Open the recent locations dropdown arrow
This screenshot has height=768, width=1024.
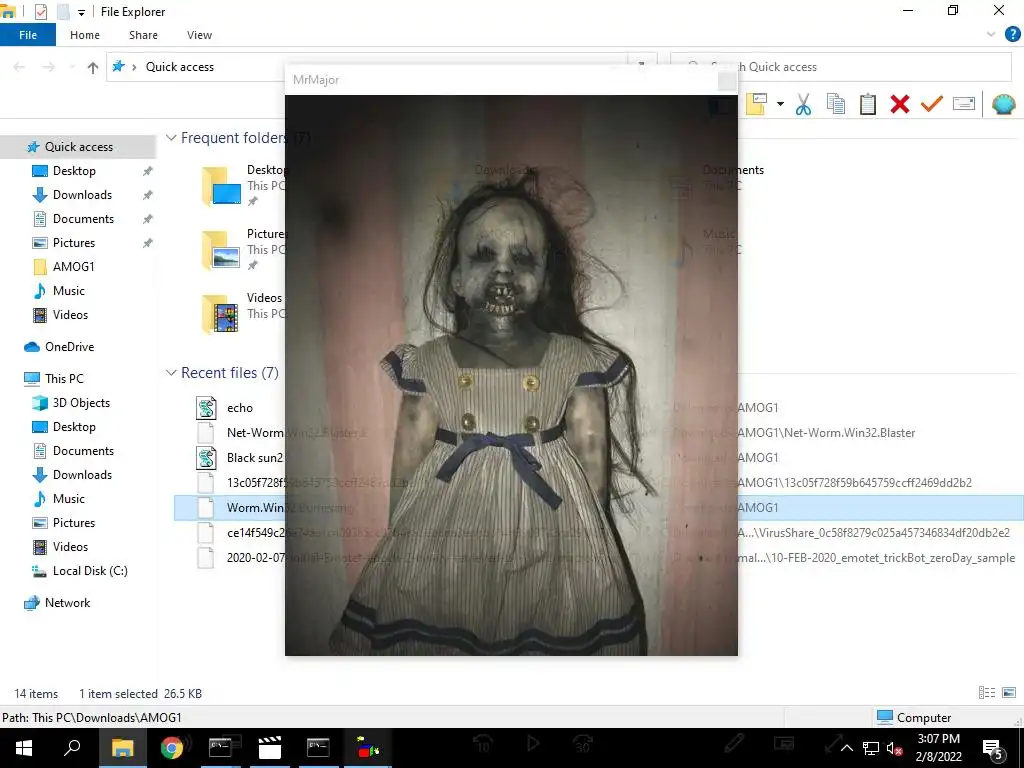pos(72,67)
